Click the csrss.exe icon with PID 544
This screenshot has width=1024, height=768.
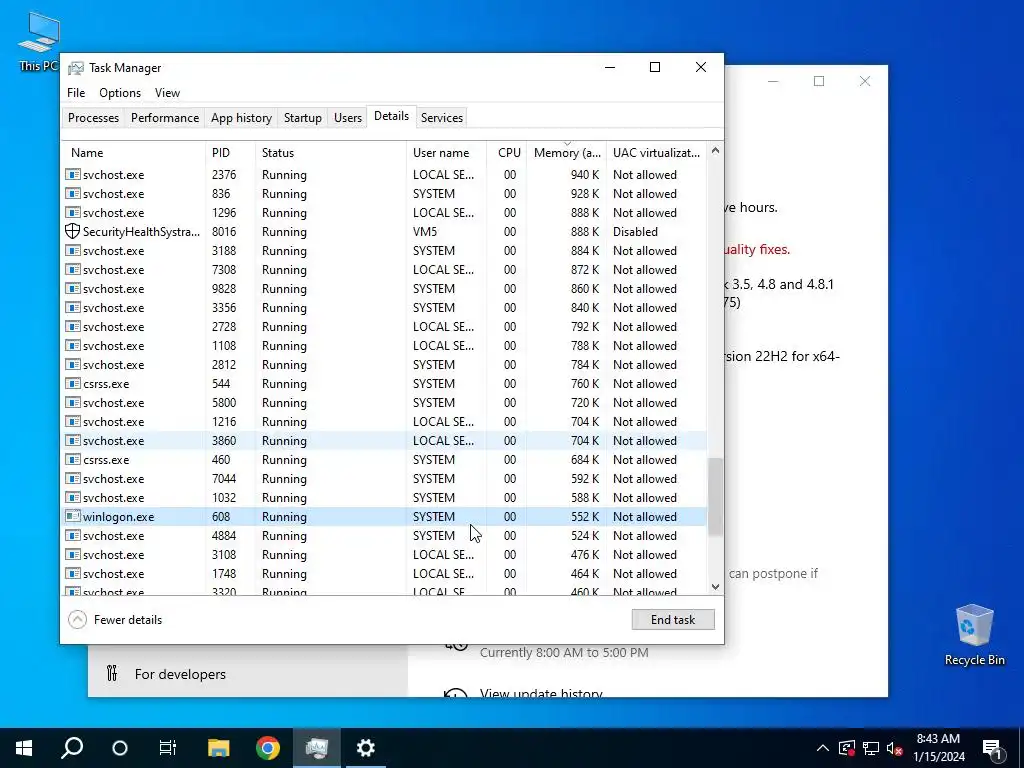click(72, 383)
